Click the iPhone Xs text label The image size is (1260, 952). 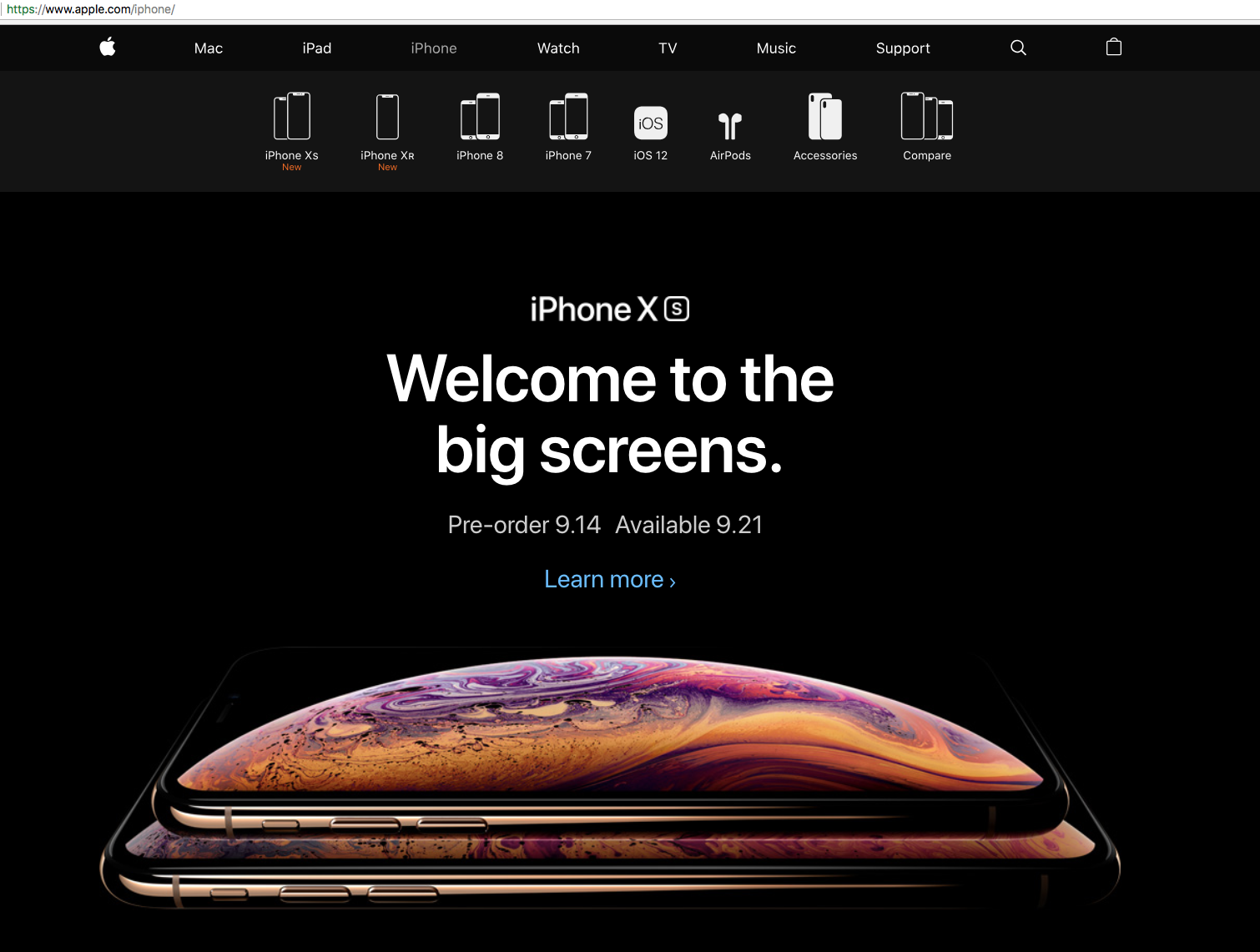point(292,155)
